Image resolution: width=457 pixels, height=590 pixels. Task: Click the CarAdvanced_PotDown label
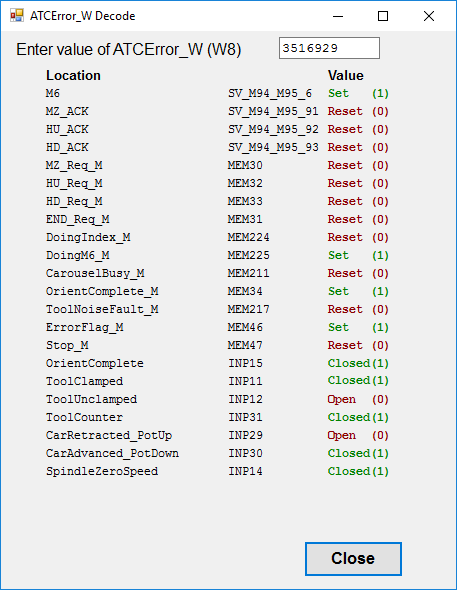[112, 453]
